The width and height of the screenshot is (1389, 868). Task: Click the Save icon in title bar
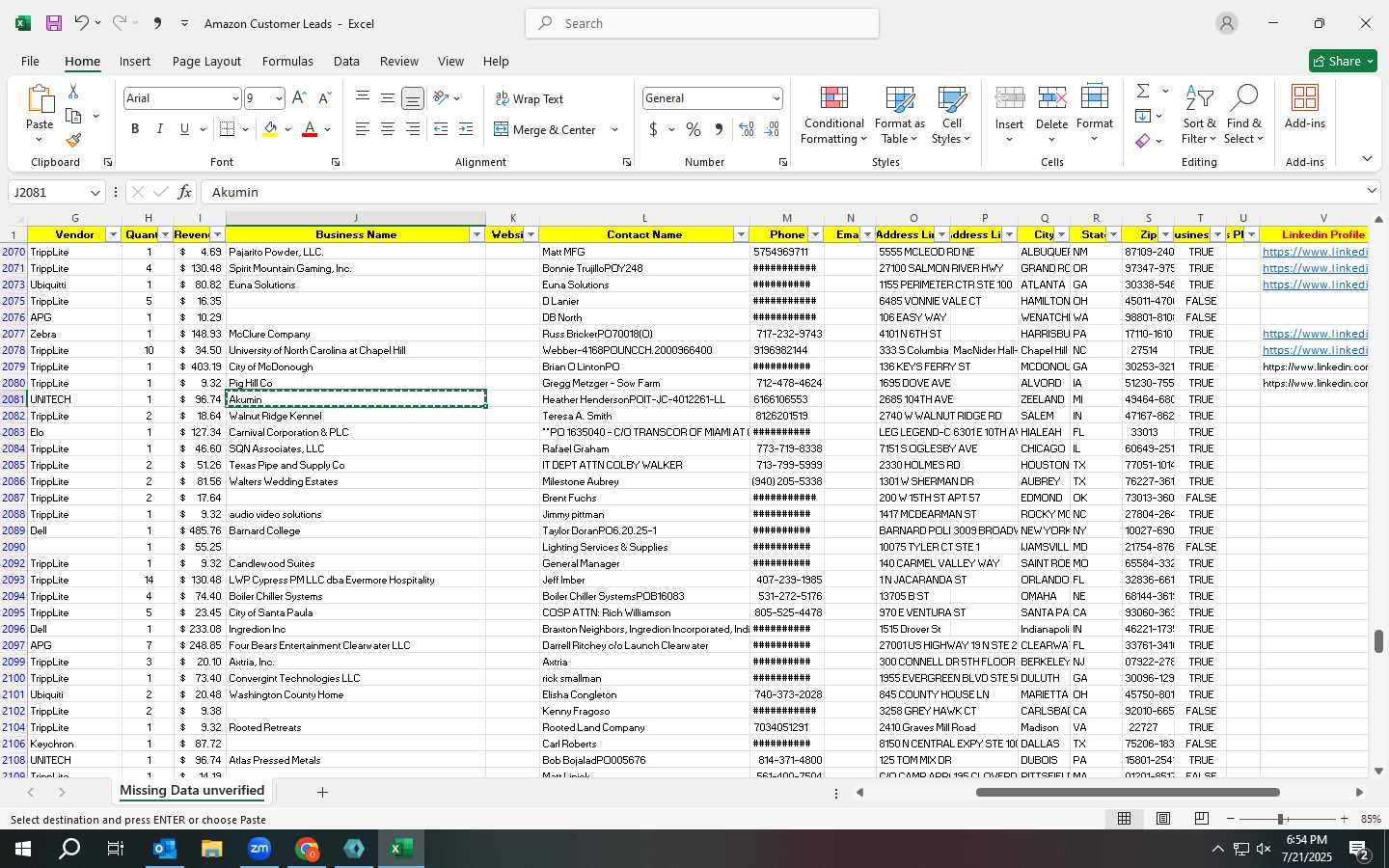tap(54, 23)
